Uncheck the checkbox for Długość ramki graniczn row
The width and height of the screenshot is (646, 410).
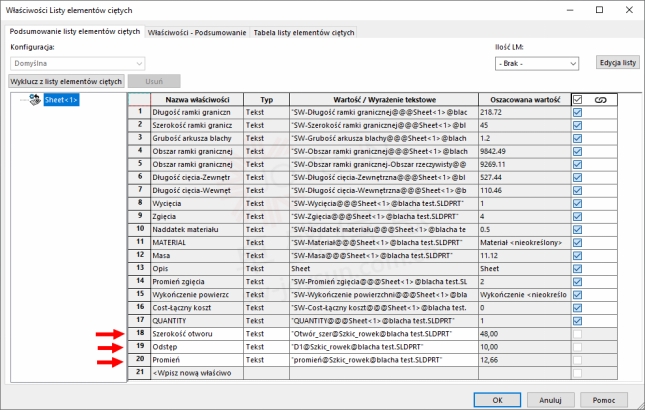pyautogui.click(x=577, y=112)
